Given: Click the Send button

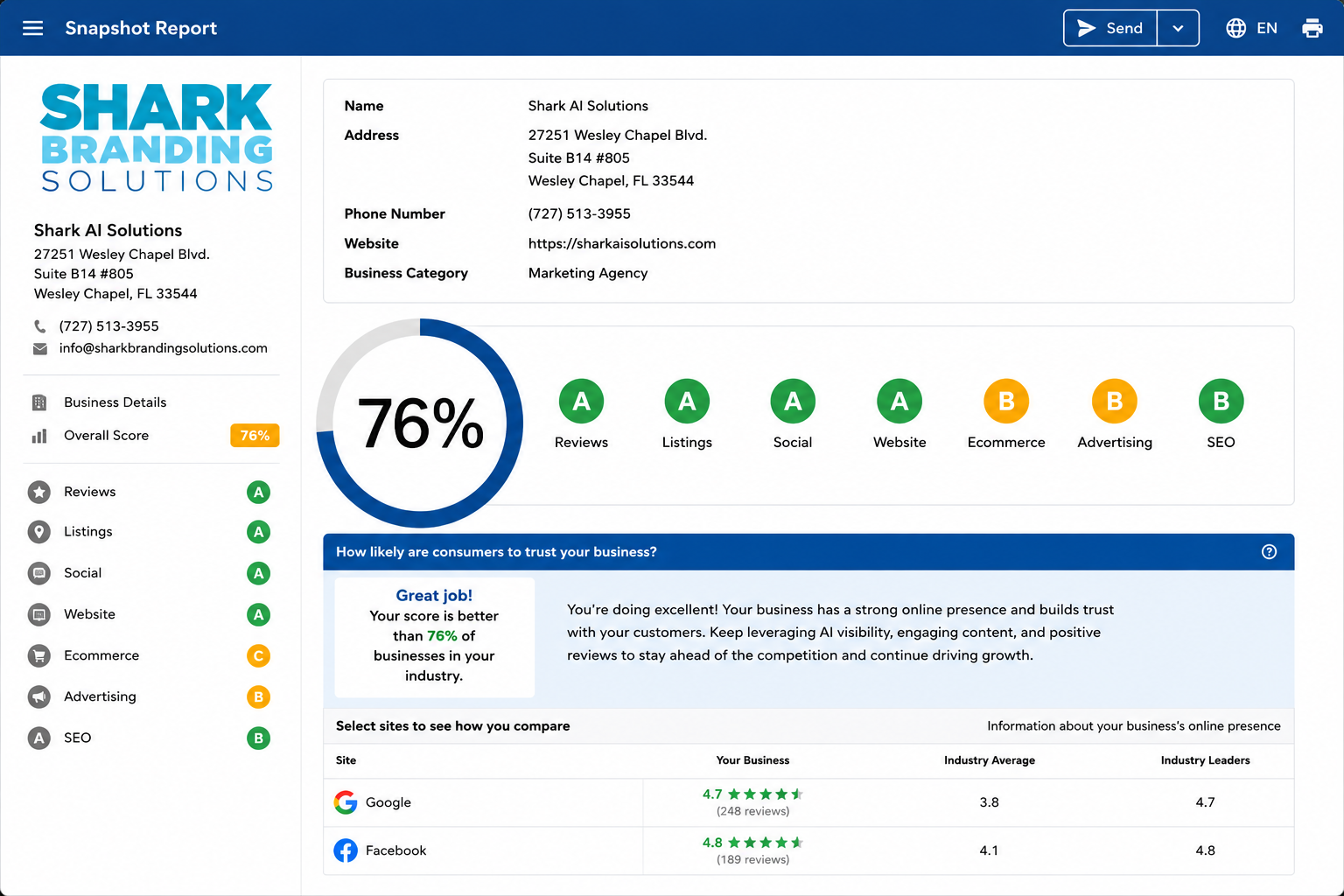Looking at the screenshot, I should (x=1110, y=28).
